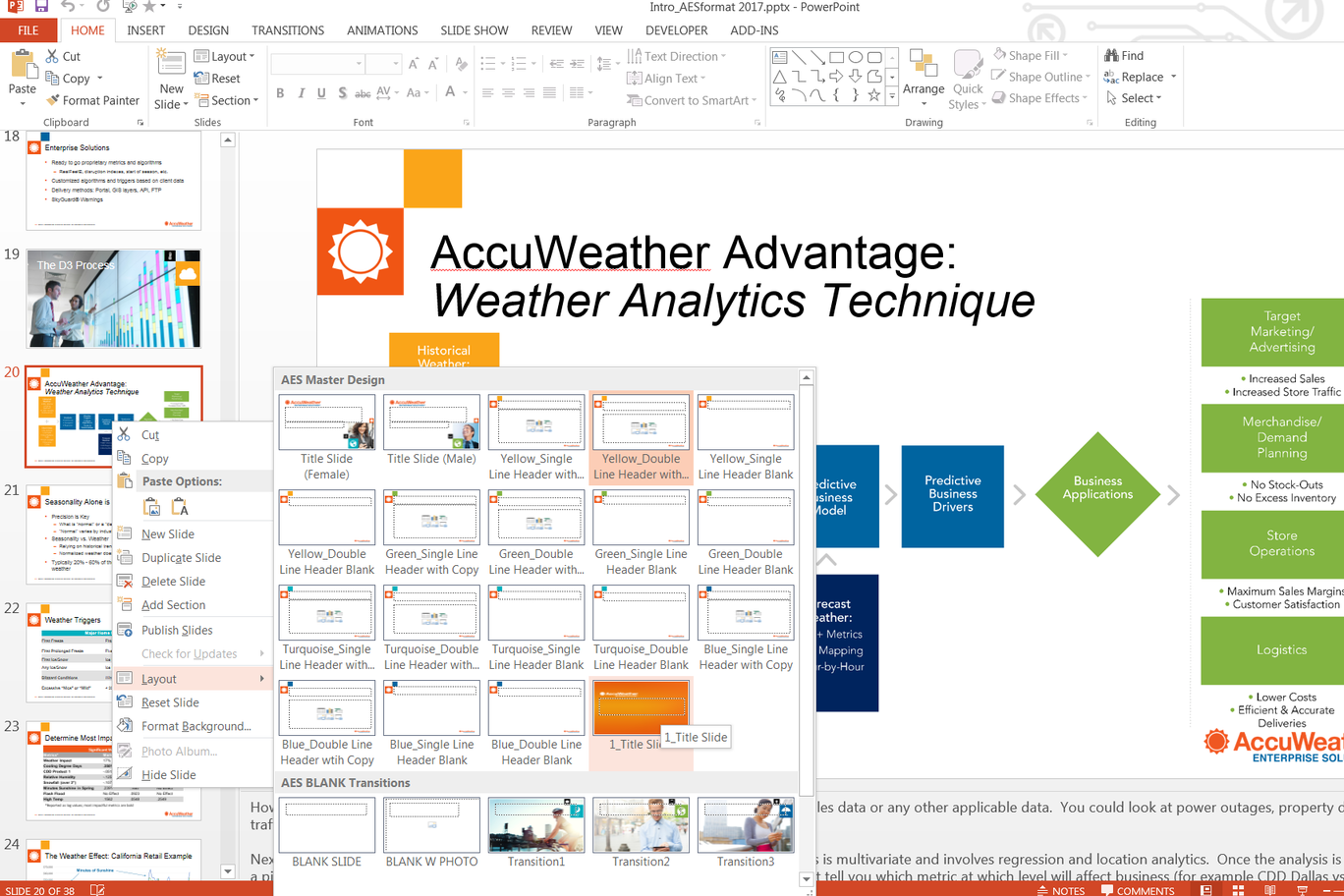Image resolution: width=1344 pixels, height=896 pixels.
Task: Switch to the INSERT tab
Action: click(145, 30)
